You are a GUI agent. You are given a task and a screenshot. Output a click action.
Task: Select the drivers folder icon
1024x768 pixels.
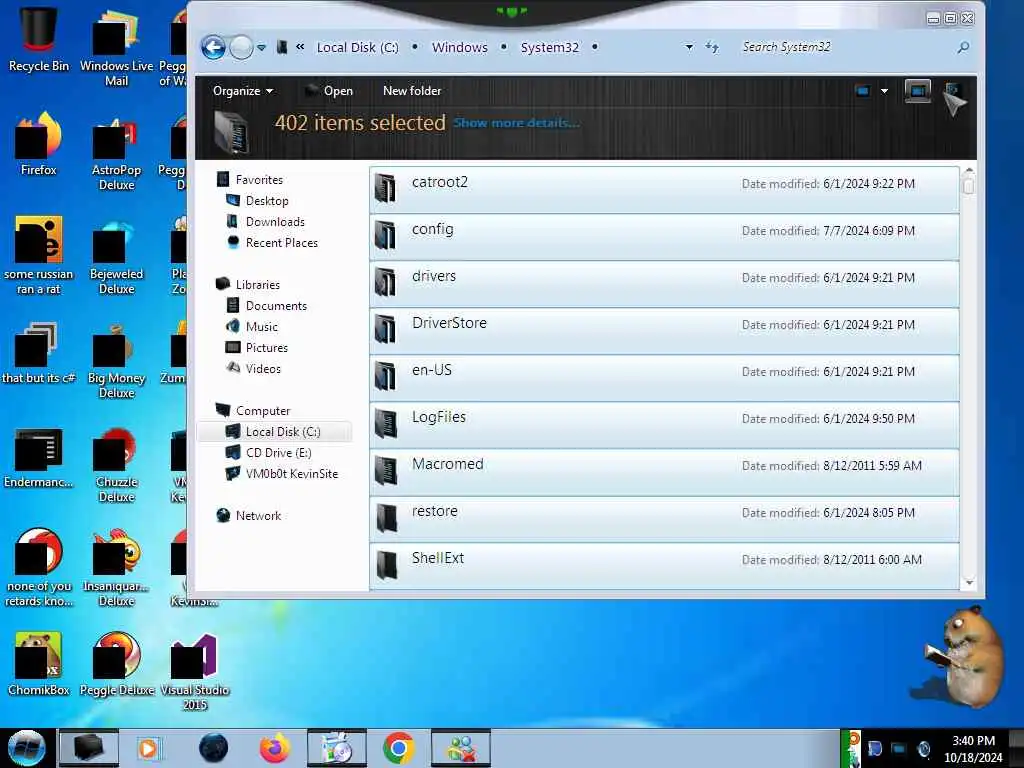386,283
